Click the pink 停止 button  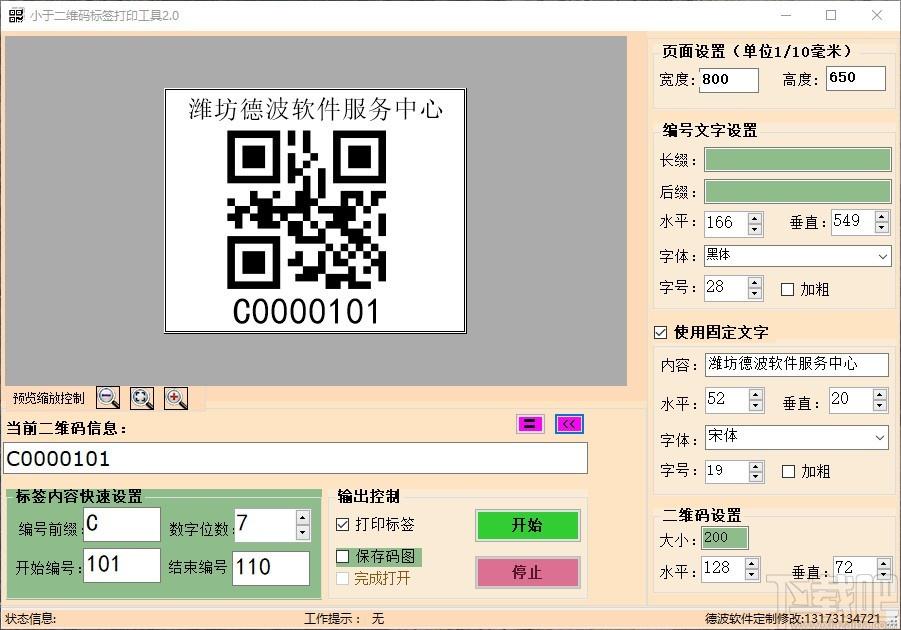tap(527, 572)
